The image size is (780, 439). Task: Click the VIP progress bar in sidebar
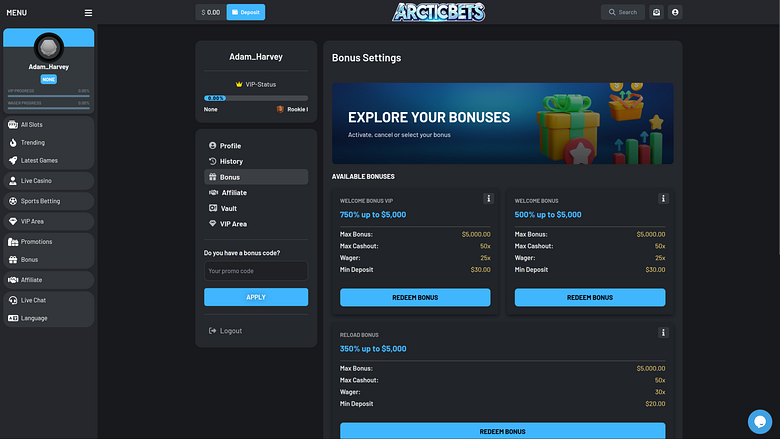tap(49, 96)
